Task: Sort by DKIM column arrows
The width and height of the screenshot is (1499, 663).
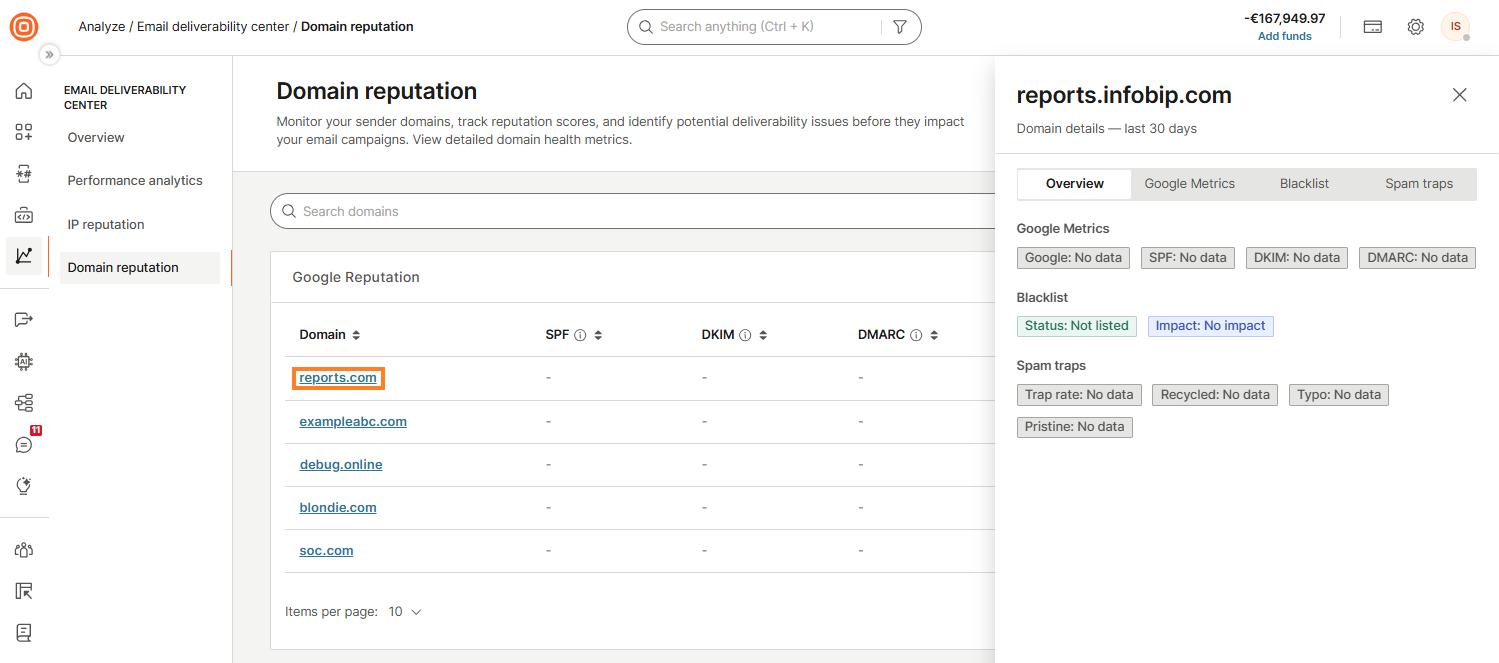Action: pos(763,335)
